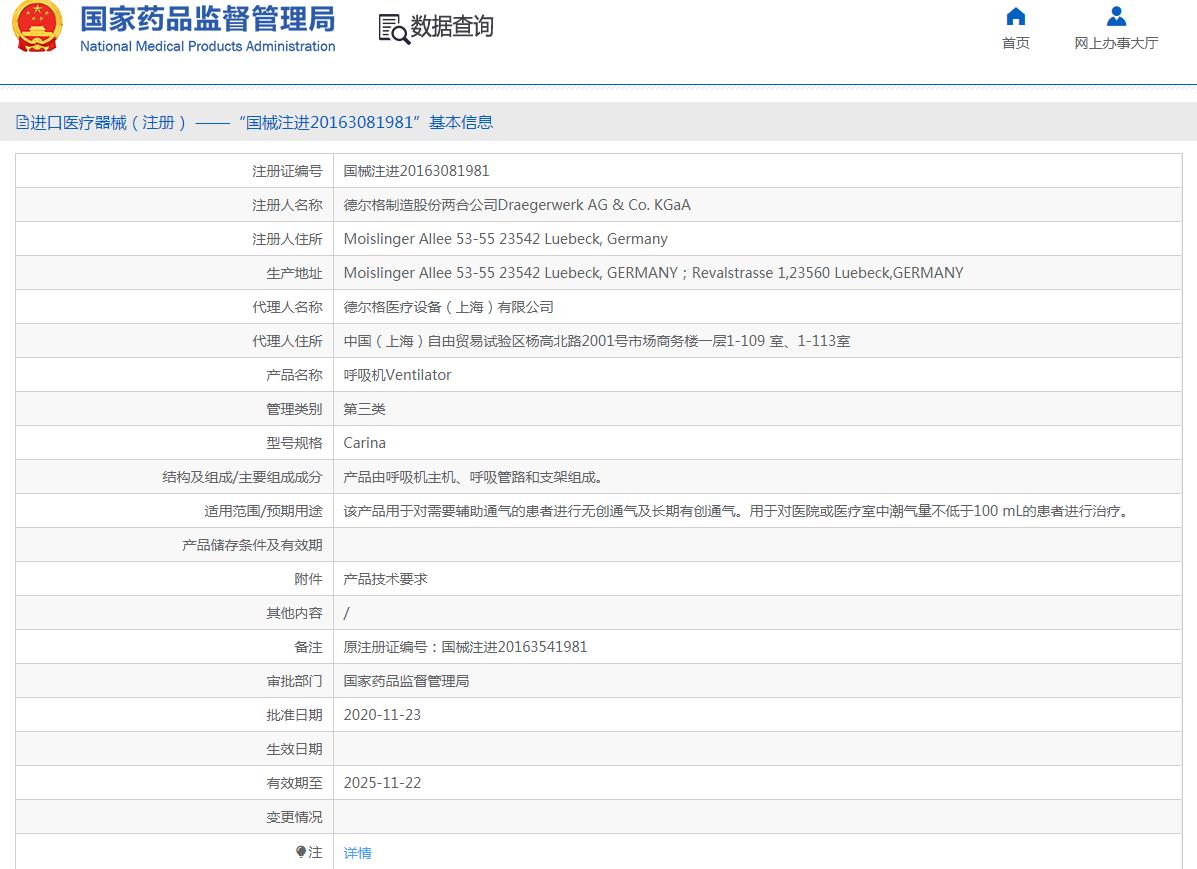Click the expiry date 2025-11-22
This screenshot has height=869, width=1197.
click(382, 783)
